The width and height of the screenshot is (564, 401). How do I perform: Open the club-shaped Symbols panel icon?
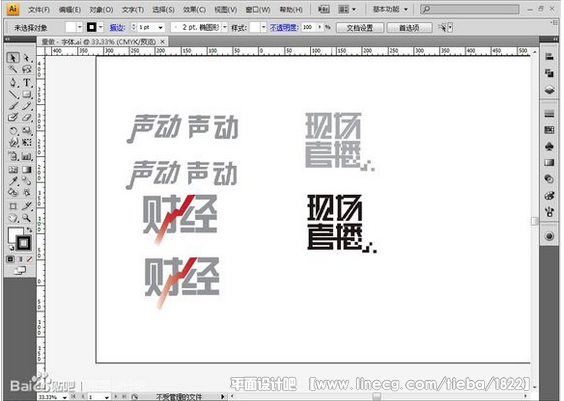coord(549,146)
